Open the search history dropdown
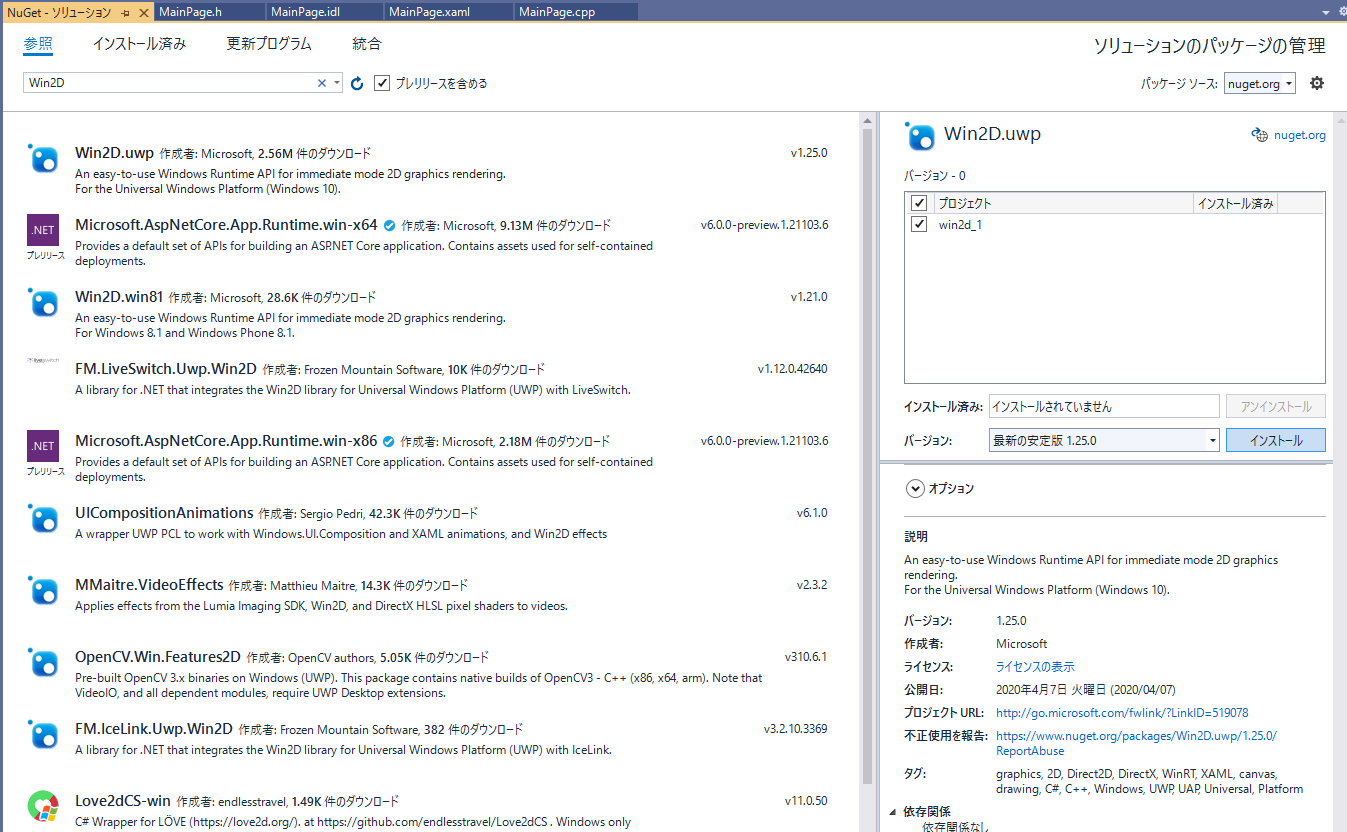 337,84
